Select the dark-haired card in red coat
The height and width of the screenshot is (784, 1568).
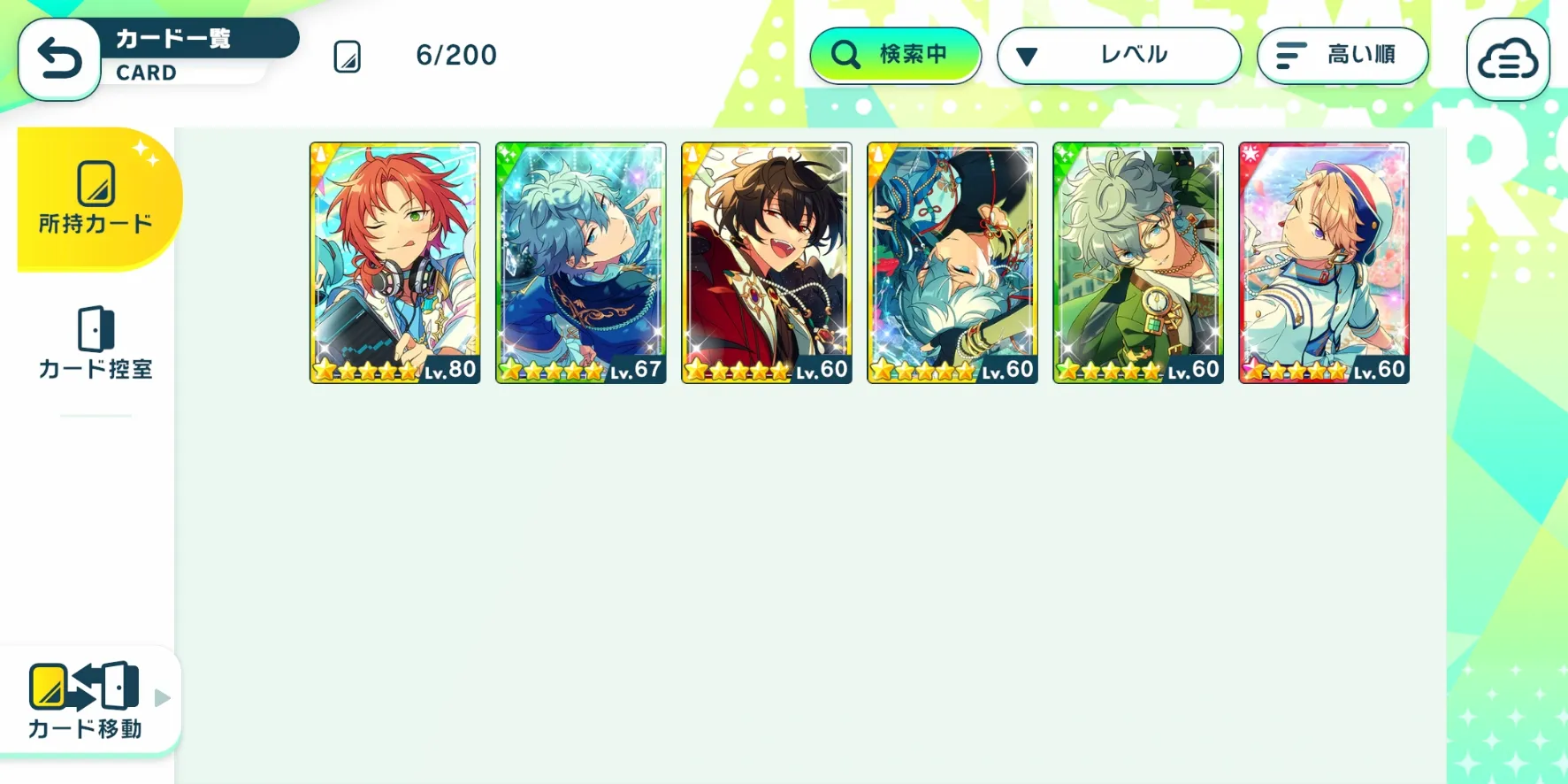767,263
